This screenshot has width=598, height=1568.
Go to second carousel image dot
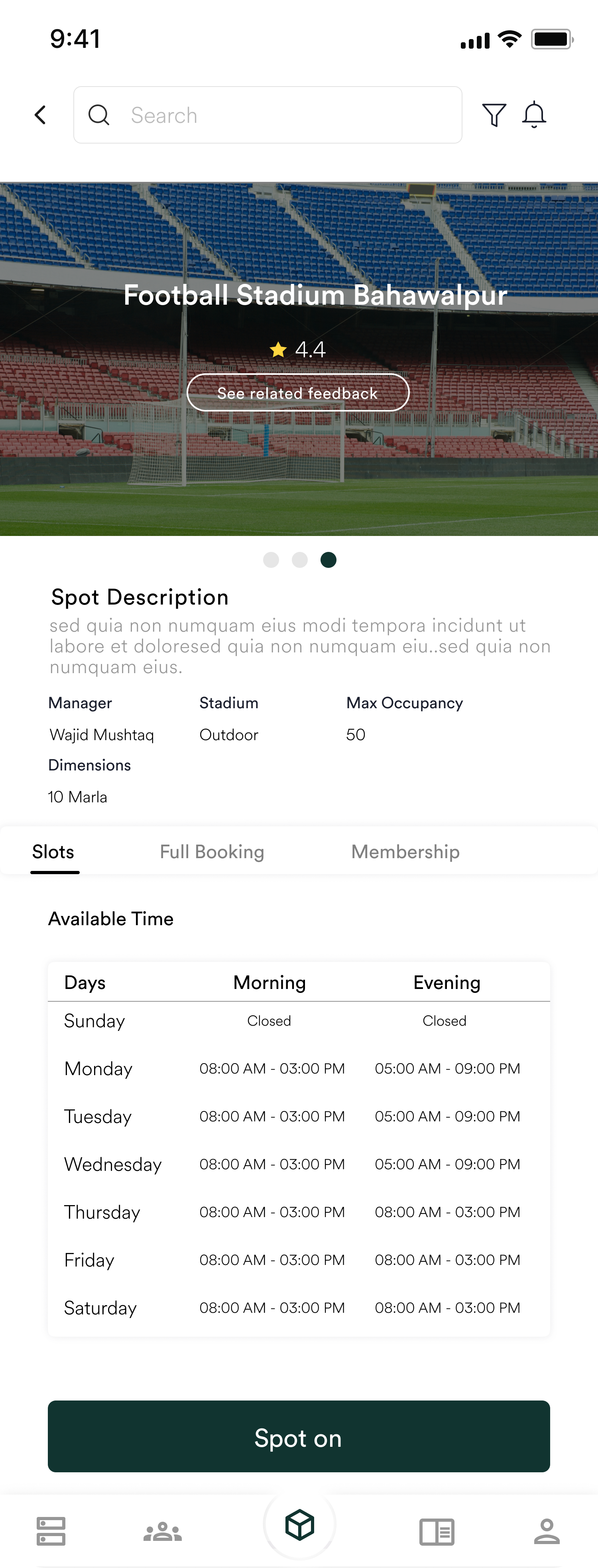tap(300, 559)
